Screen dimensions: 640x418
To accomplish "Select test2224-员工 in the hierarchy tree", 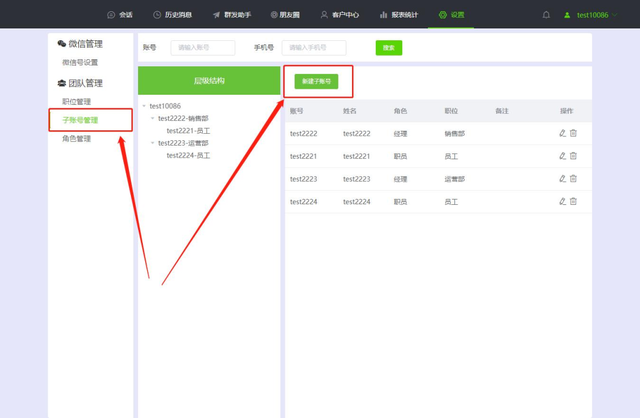I will click(x=188, y=156).
